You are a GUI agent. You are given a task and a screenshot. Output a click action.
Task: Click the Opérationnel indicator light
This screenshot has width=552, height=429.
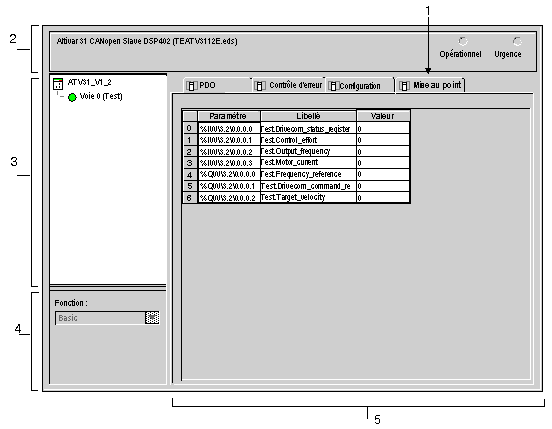pyautogui.click(x=463, y=42)
